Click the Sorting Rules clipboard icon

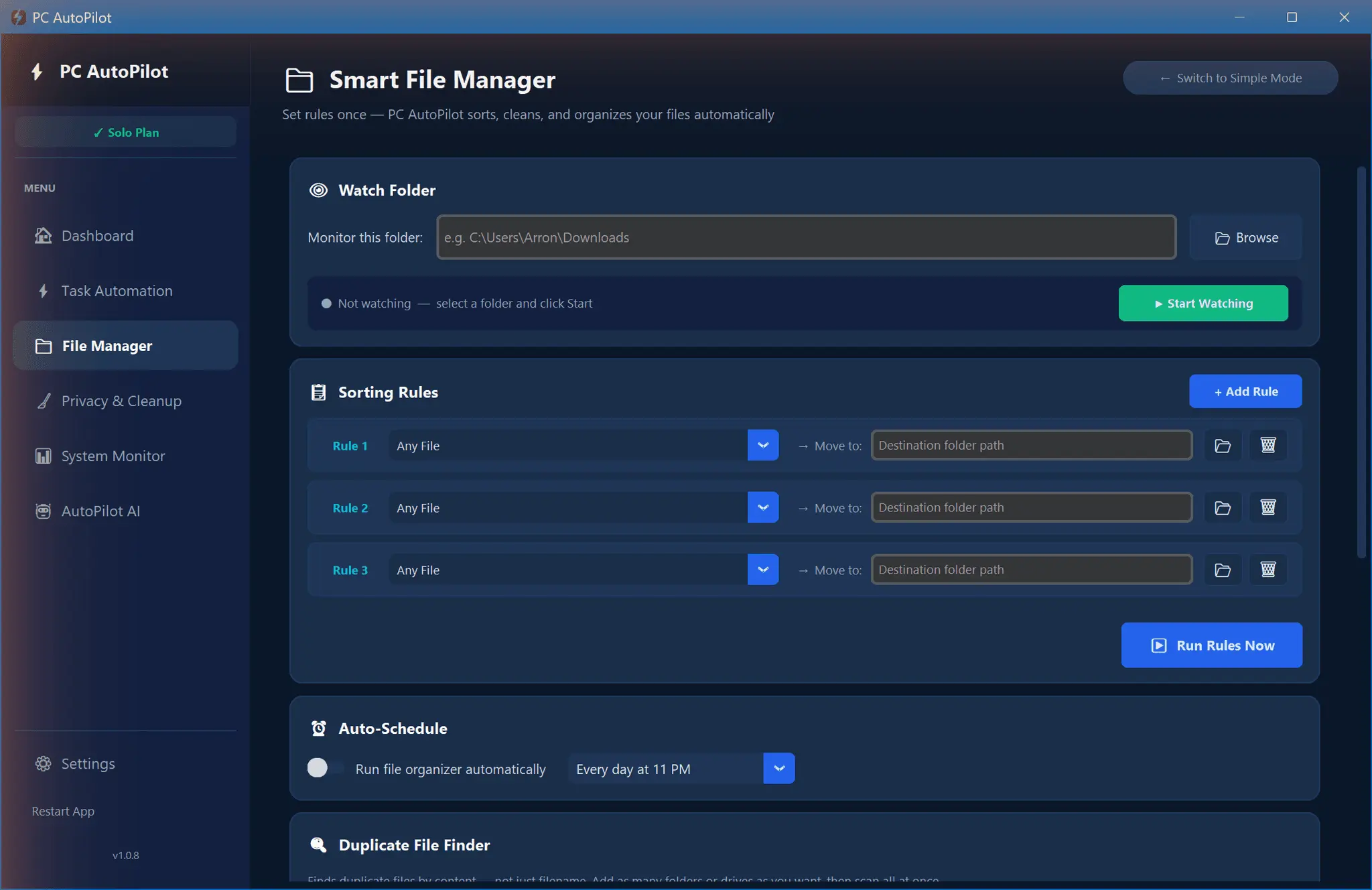[319, 392]
